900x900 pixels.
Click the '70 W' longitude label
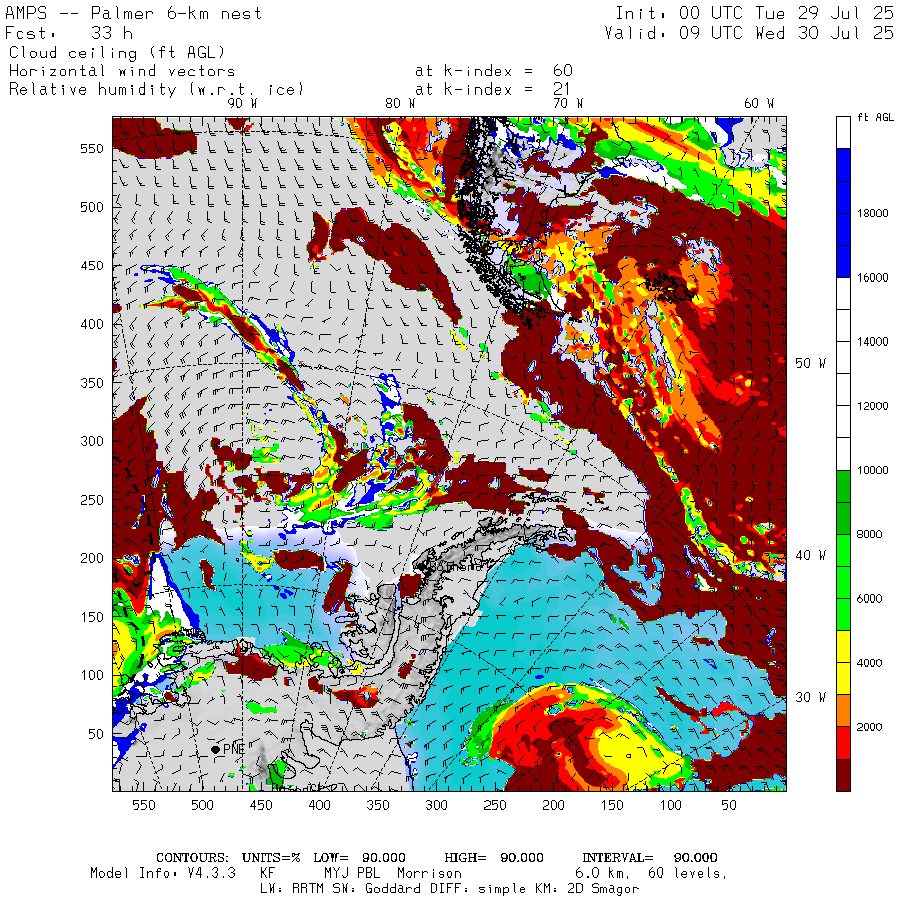568,103
